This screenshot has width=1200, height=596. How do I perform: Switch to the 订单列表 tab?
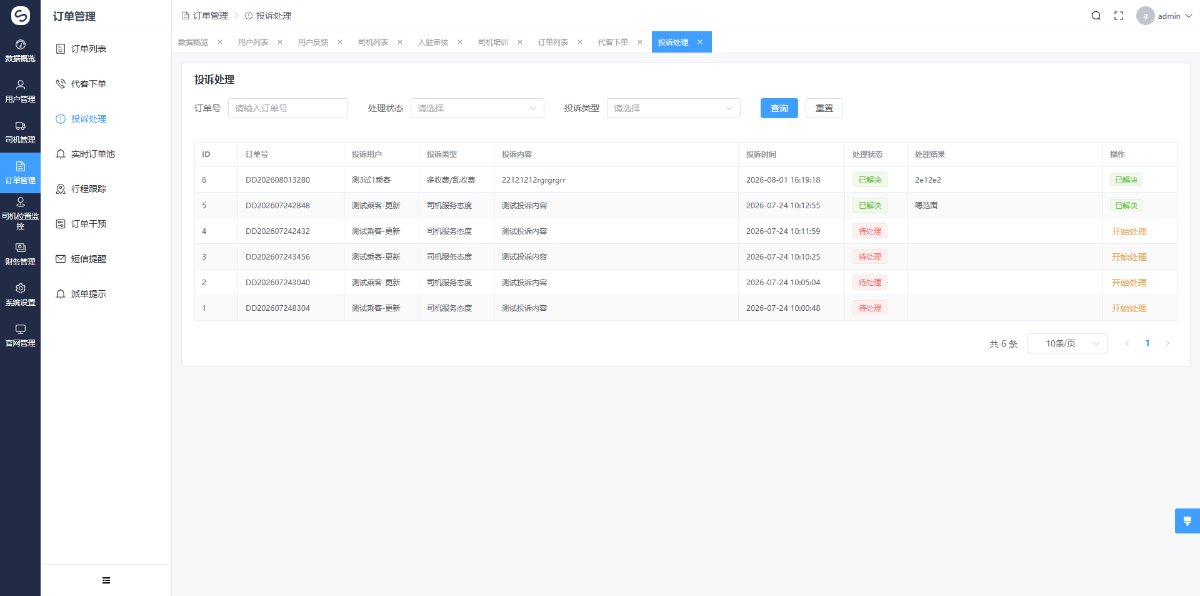click(x=553, y=42)
